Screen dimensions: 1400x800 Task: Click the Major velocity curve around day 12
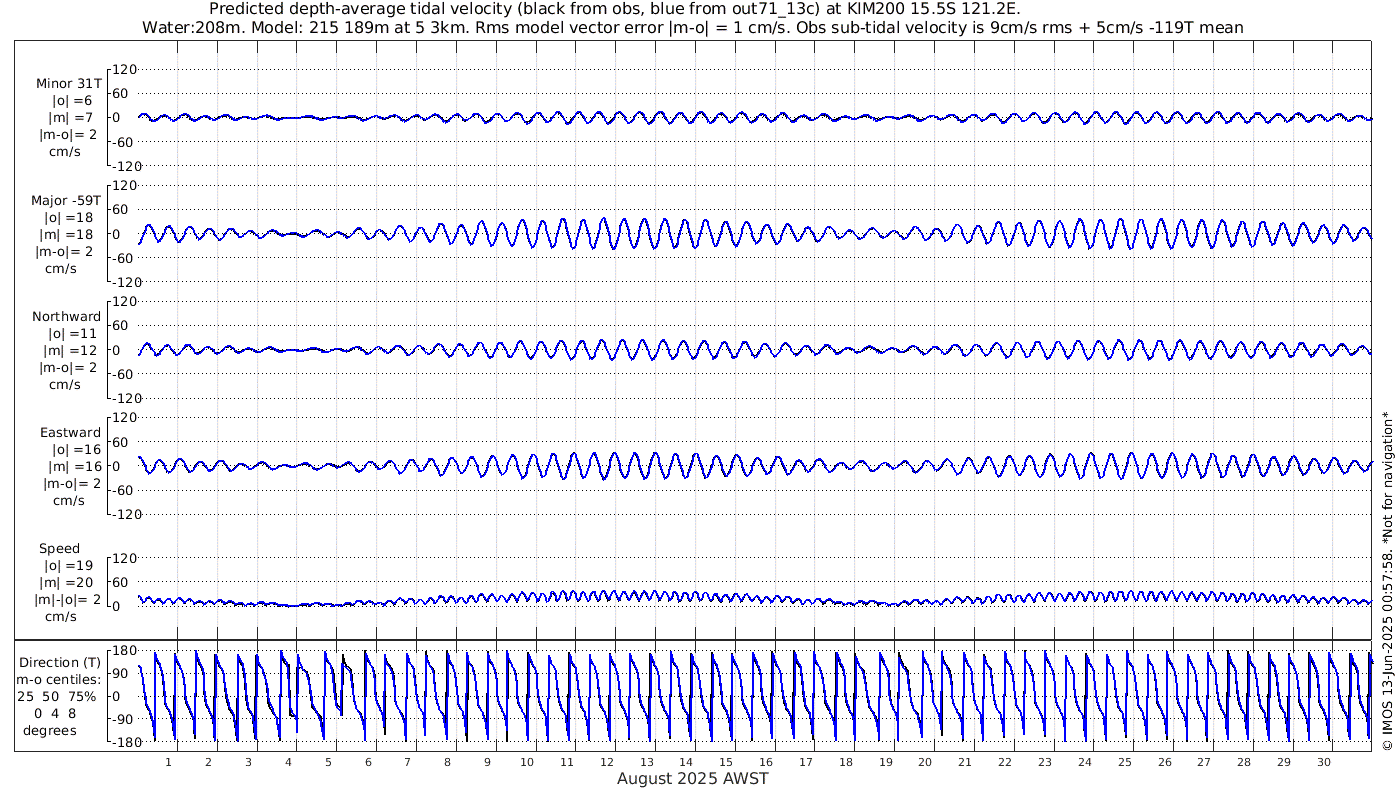(603, 233)
